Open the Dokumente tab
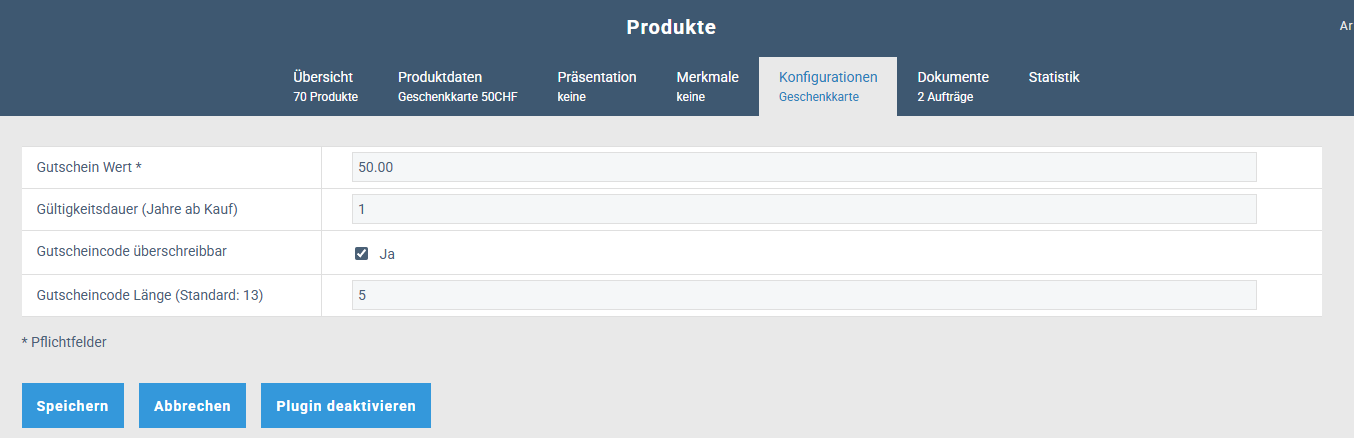This screenshot has width=1354, height=438. click(952, 86)
